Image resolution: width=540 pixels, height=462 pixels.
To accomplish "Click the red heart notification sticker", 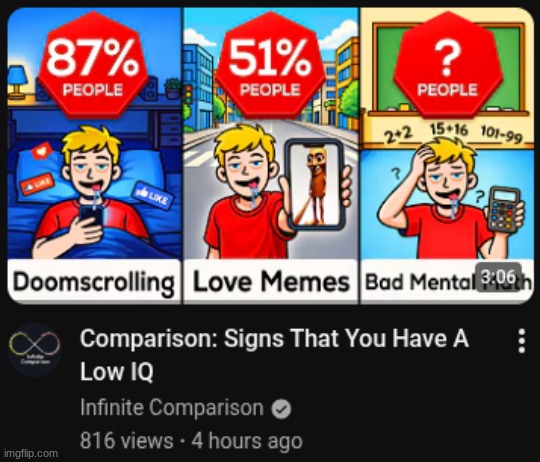I will coord(41,151).
